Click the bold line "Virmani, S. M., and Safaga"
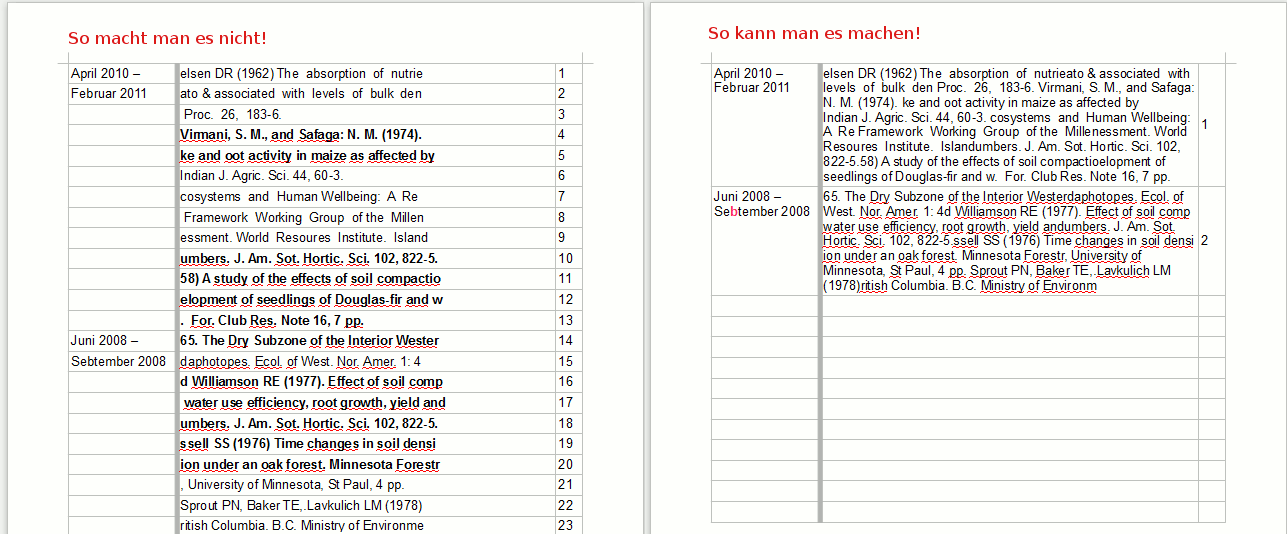Image resolution: width=1287 pixels, height=534 pixels. point(300,135)
